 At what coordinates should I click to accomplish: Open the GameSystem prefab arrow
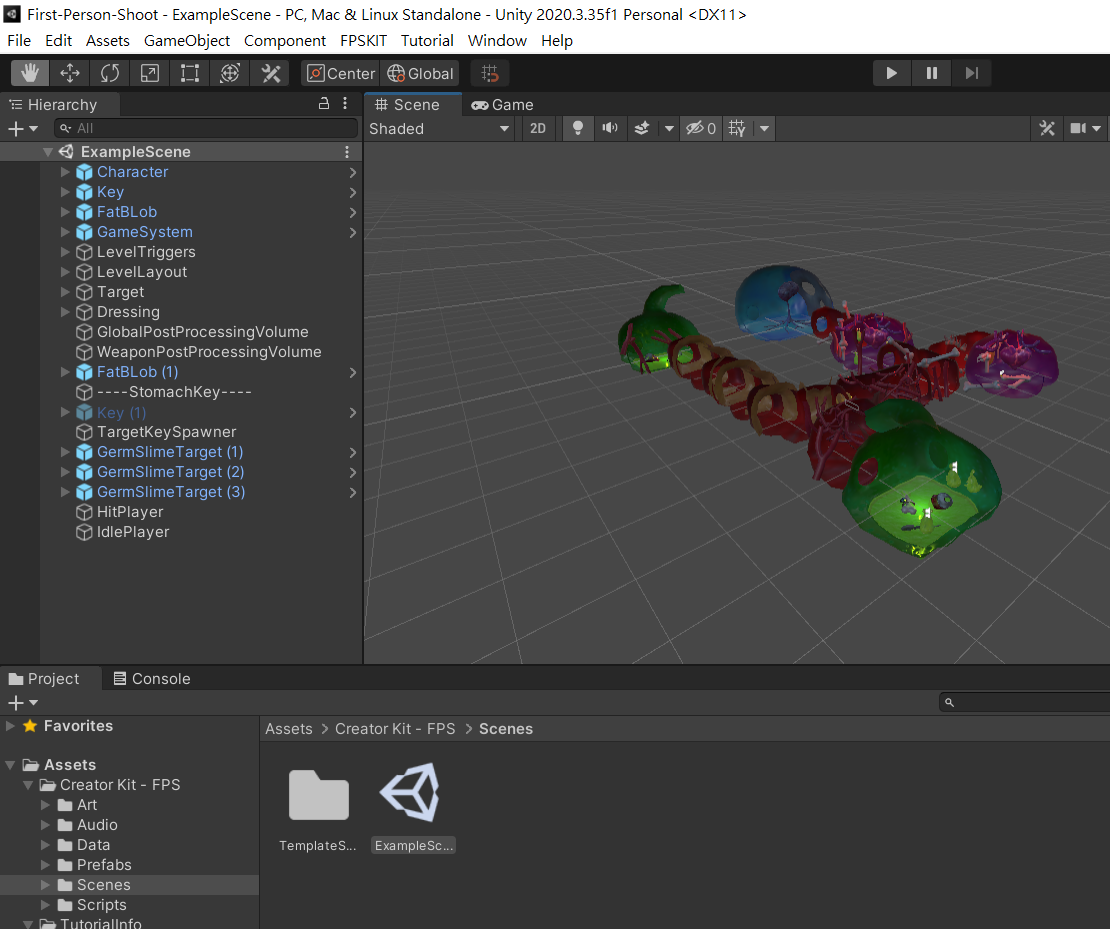coord(353,232)
